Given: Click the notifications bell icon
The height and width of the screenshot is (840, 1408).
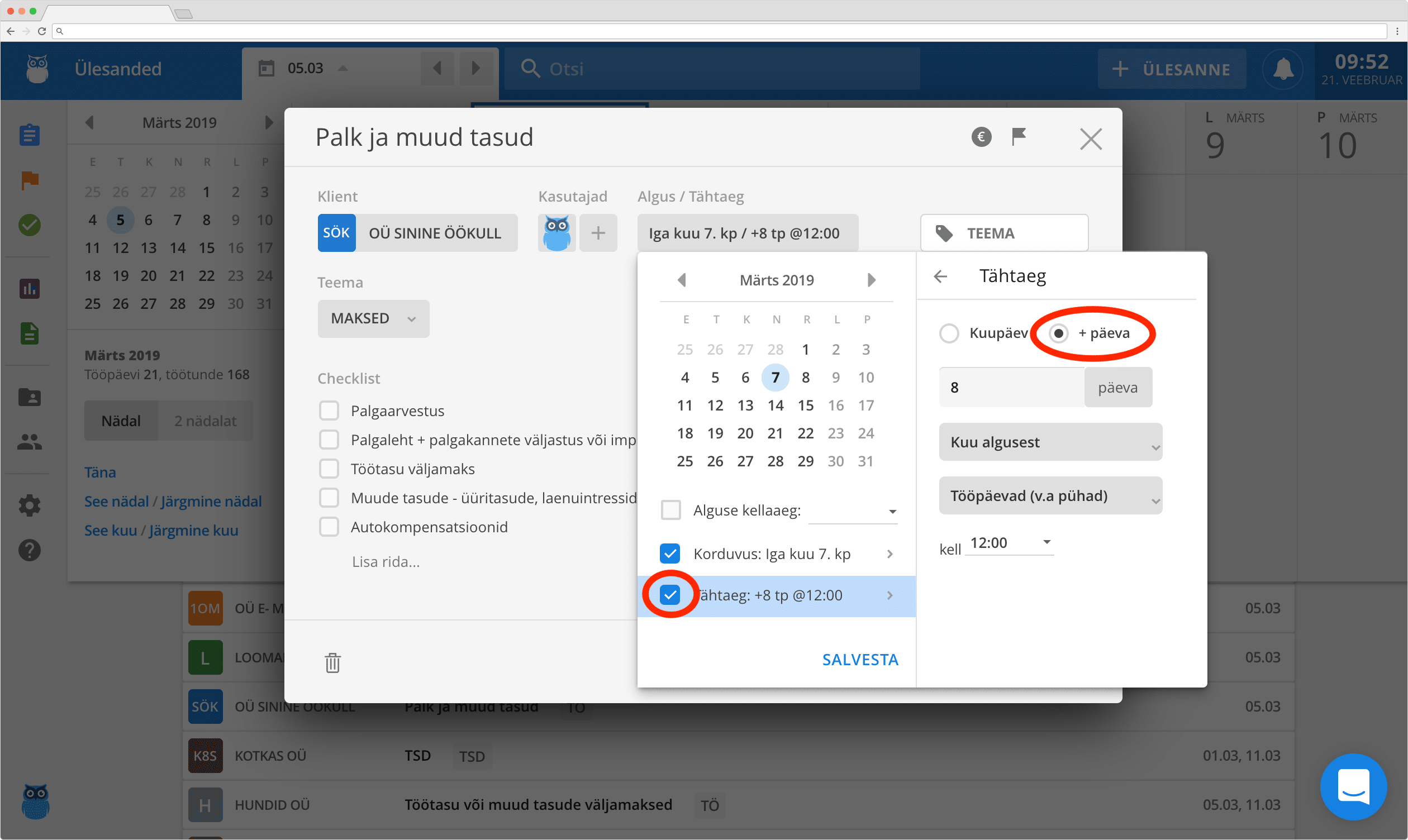Looking at the screenshot, I should 1283,69.
